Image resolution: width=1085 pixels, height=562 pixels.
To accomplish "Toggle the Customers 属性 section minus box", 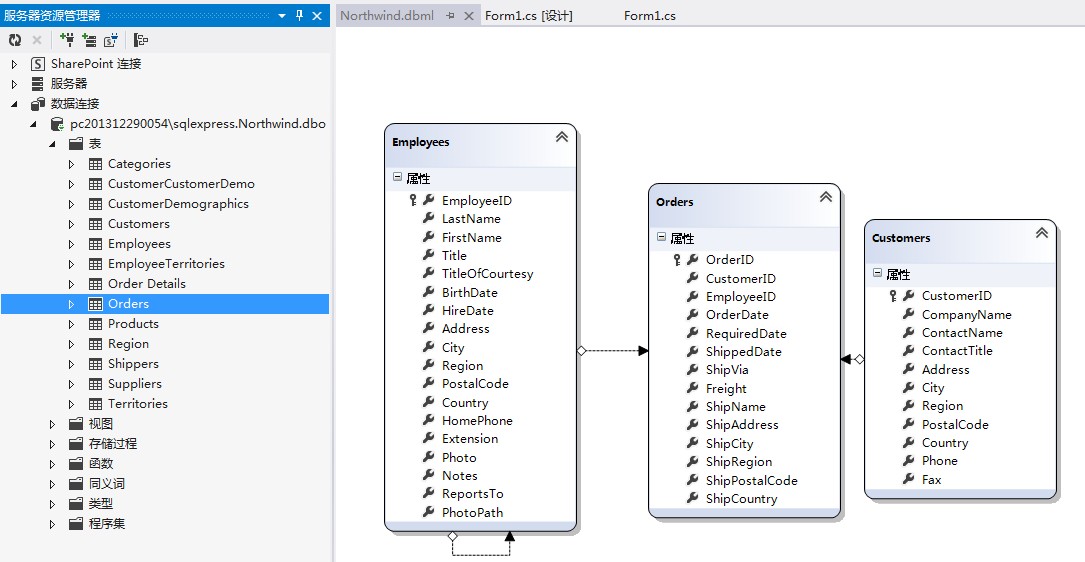I will [877, 273].
